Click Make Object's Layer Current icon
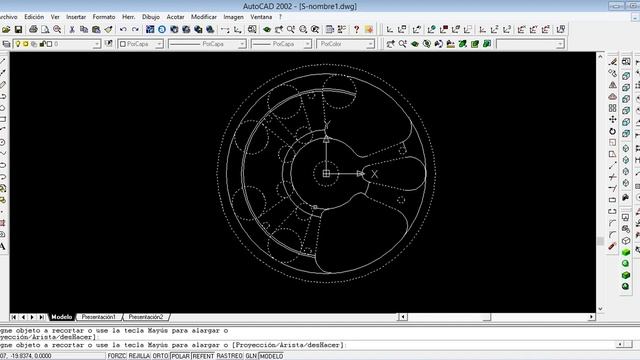The width and height of the screenshot is (640, 360). point(109,44)
